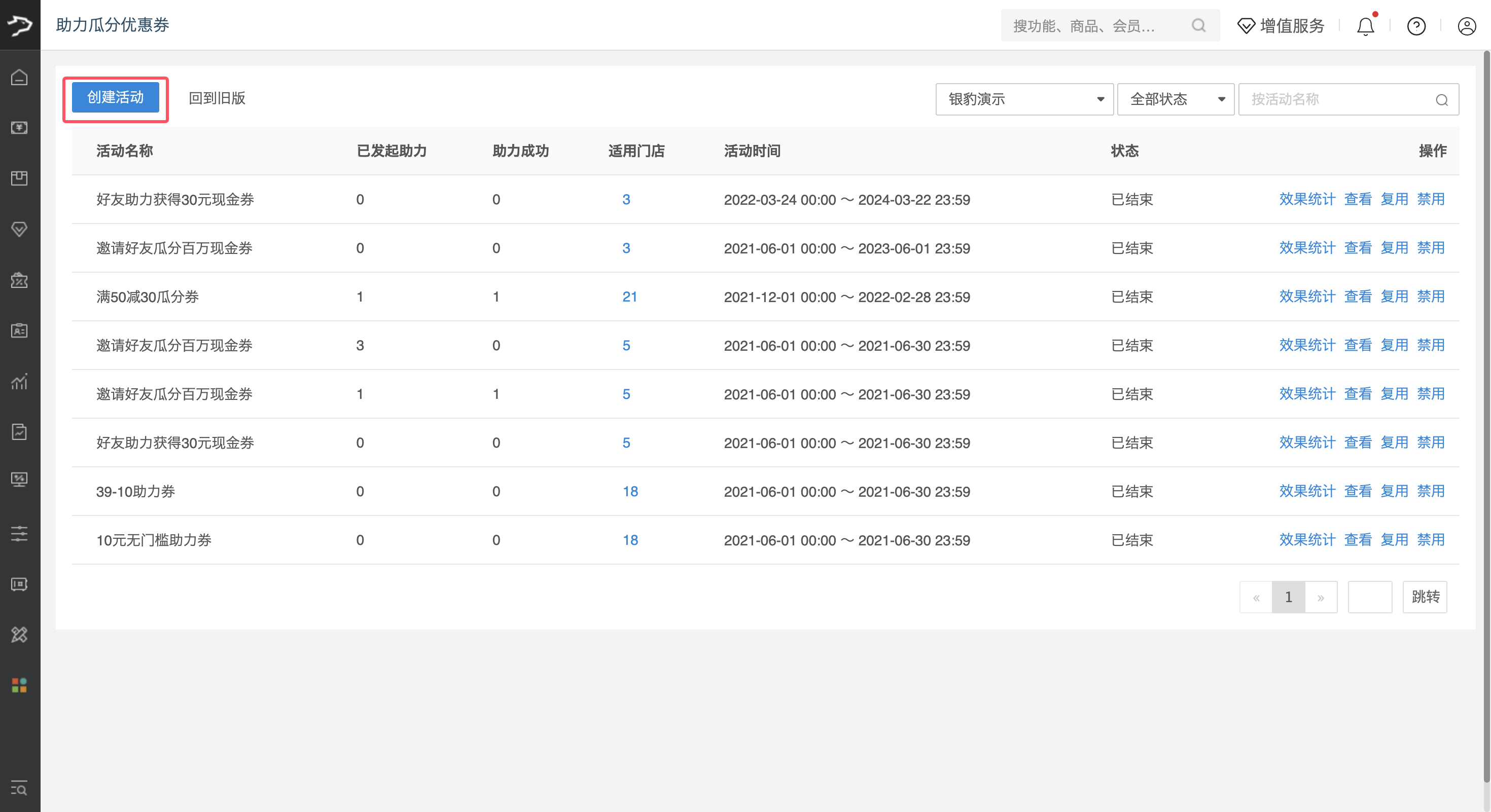Open the 全部状态 status filter dropdown
This screenshot has height=812, width=1491.
point(1175,99)
